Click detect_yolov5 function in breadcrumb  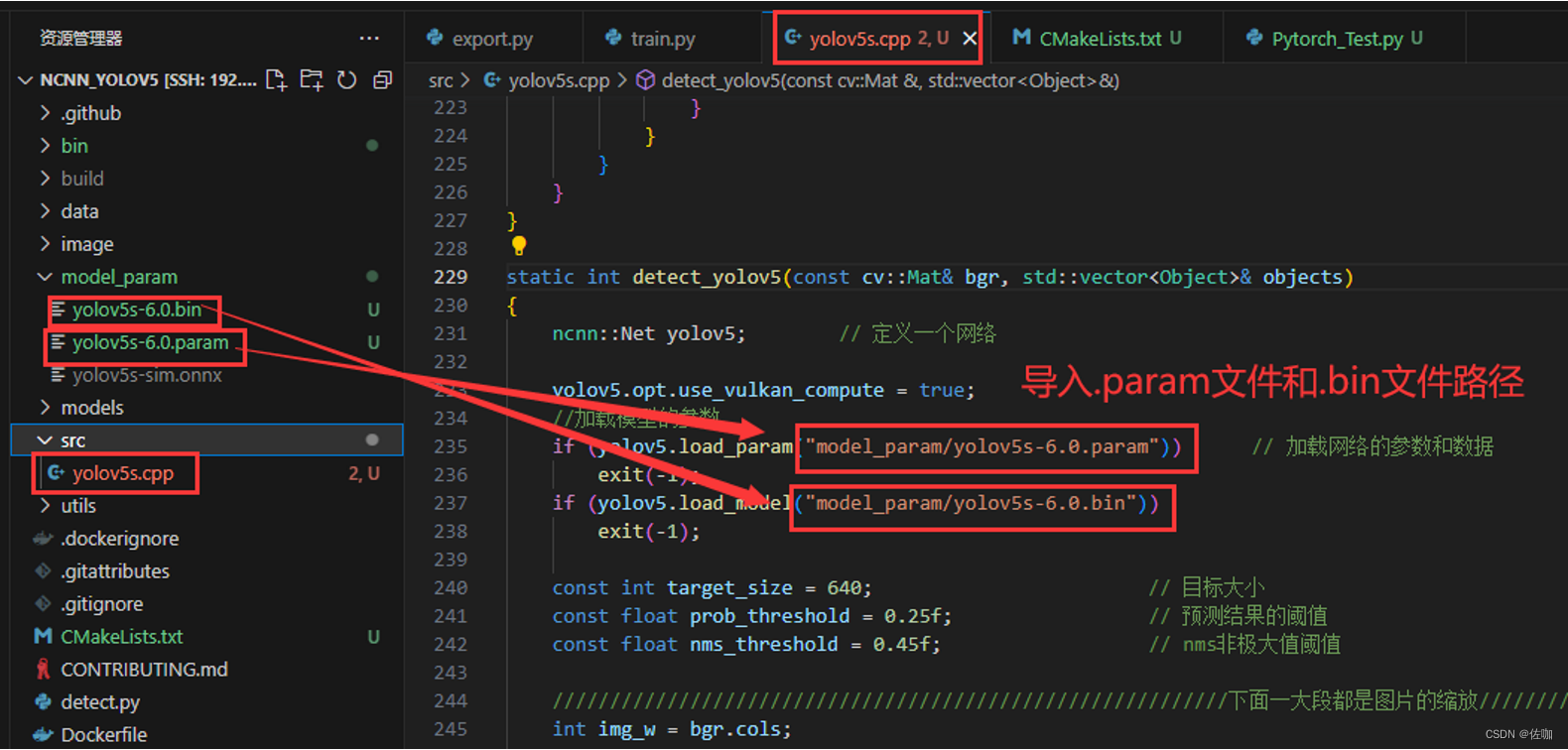click(890, 80)
